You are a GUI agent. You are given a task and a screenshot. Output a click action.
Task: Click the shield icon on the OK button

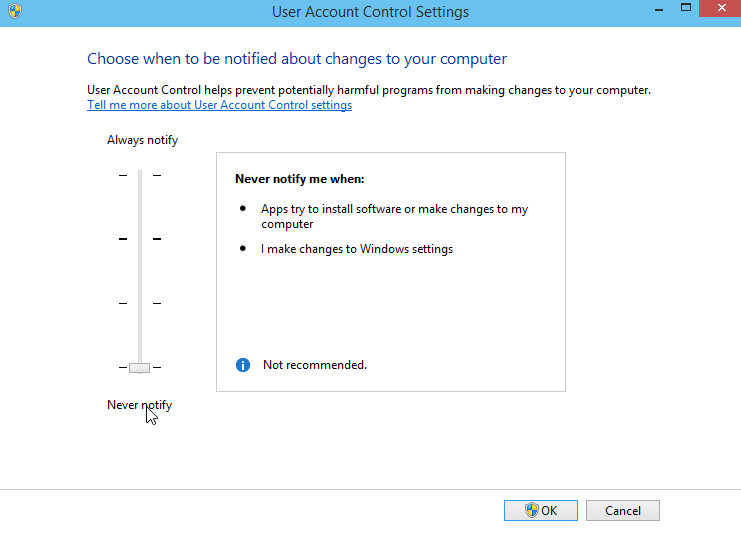pyautogui.click(x=532, y=510)
